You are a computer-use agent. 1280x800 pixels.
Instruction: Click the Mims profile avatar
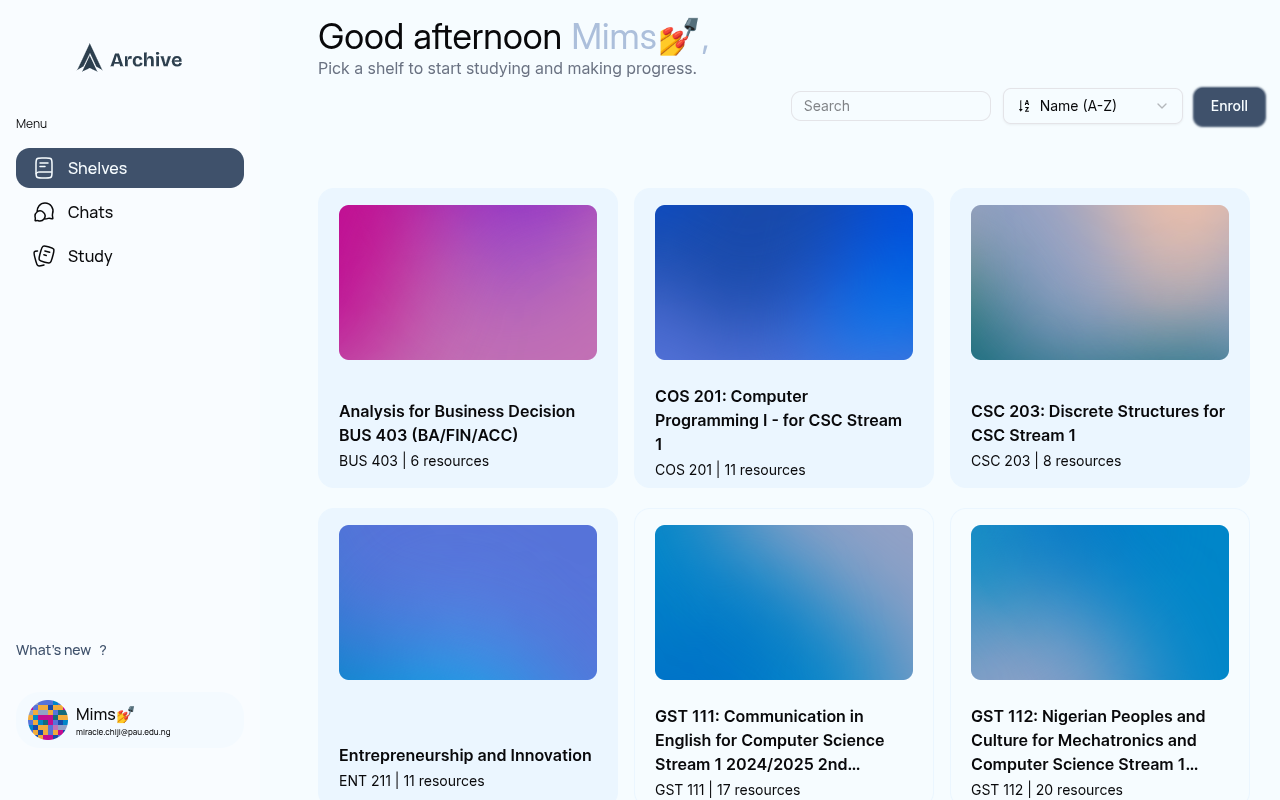(x=48, y=720)
